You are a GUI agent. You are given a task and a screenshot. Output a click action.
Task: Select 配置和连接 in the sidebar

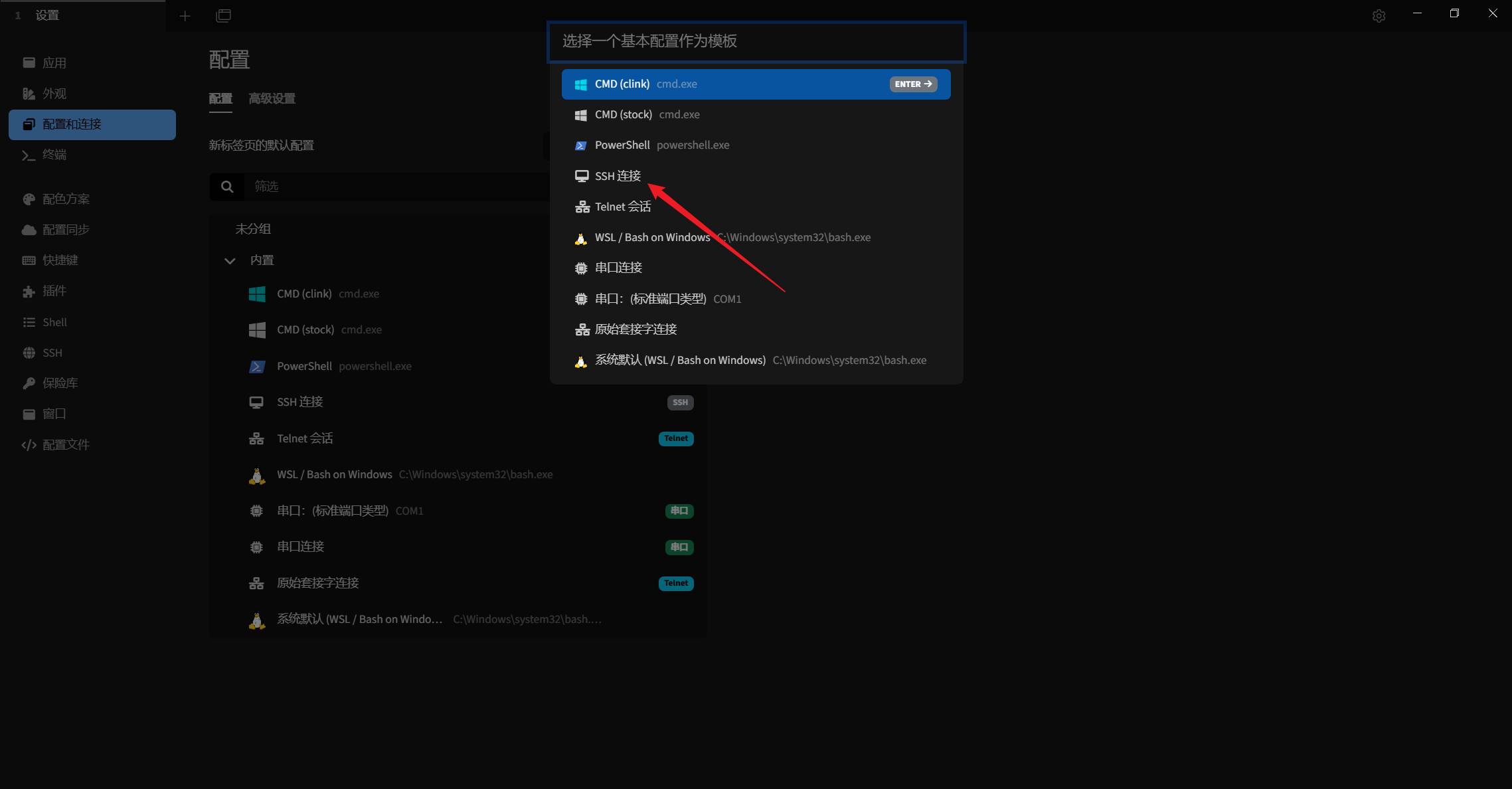[x=92, y=125]
